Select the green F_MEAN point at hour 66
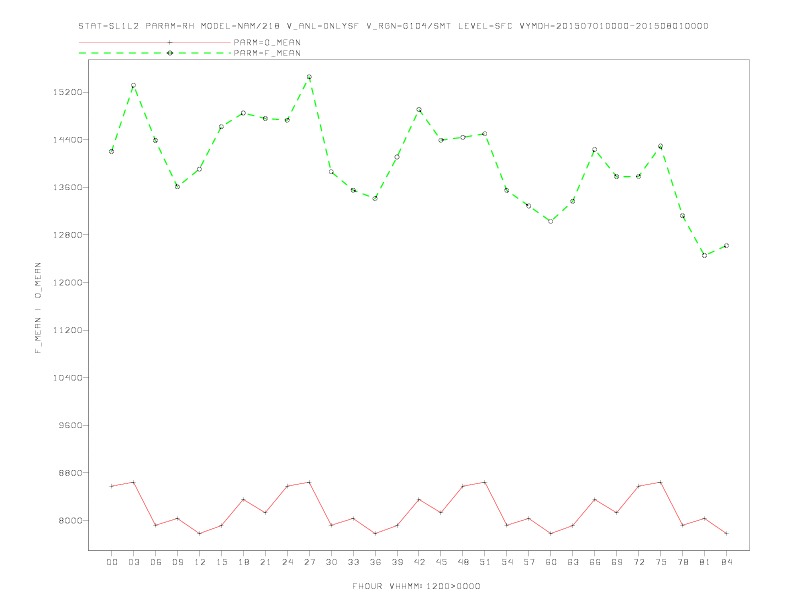Image resolution: width=792 pixels, height=612 pixels. tap(595, 150)
